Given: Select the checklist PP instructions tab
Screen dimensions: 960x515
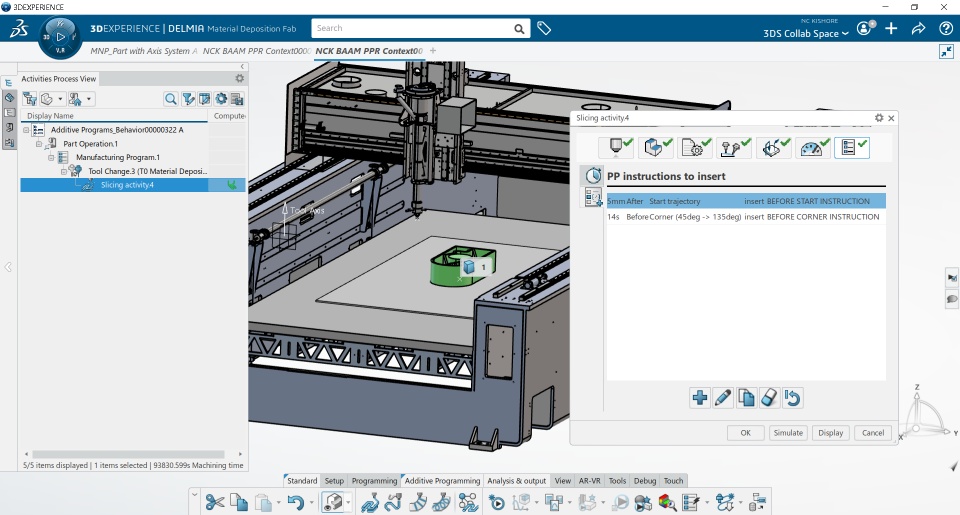Looking at the screenshot, I should (852, 147).
